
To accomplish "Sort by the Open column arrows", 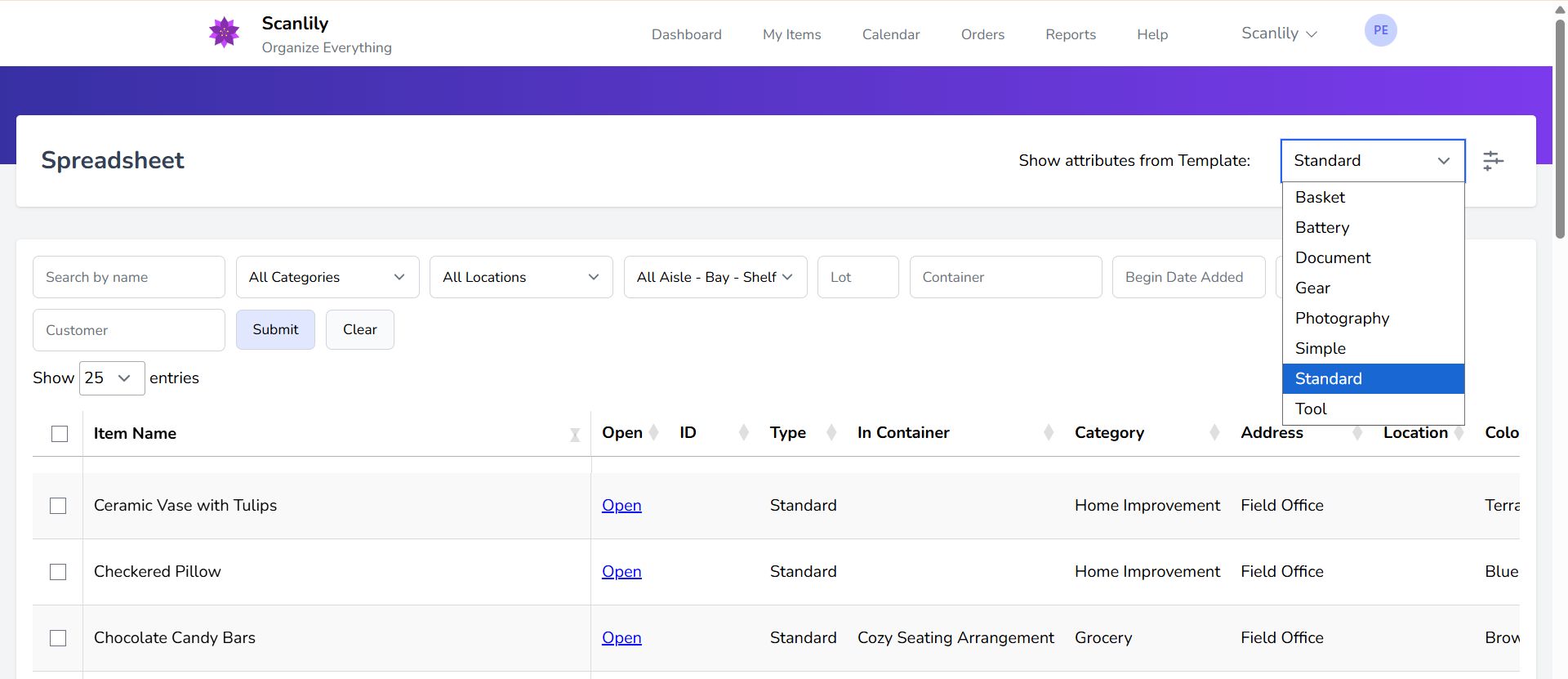I will point(653,432).
